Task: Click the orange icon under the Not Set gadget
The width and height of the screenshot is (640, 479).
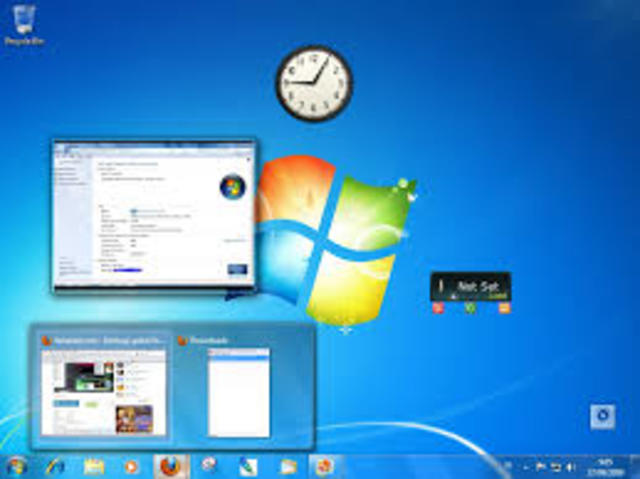Action: (504, 308)
